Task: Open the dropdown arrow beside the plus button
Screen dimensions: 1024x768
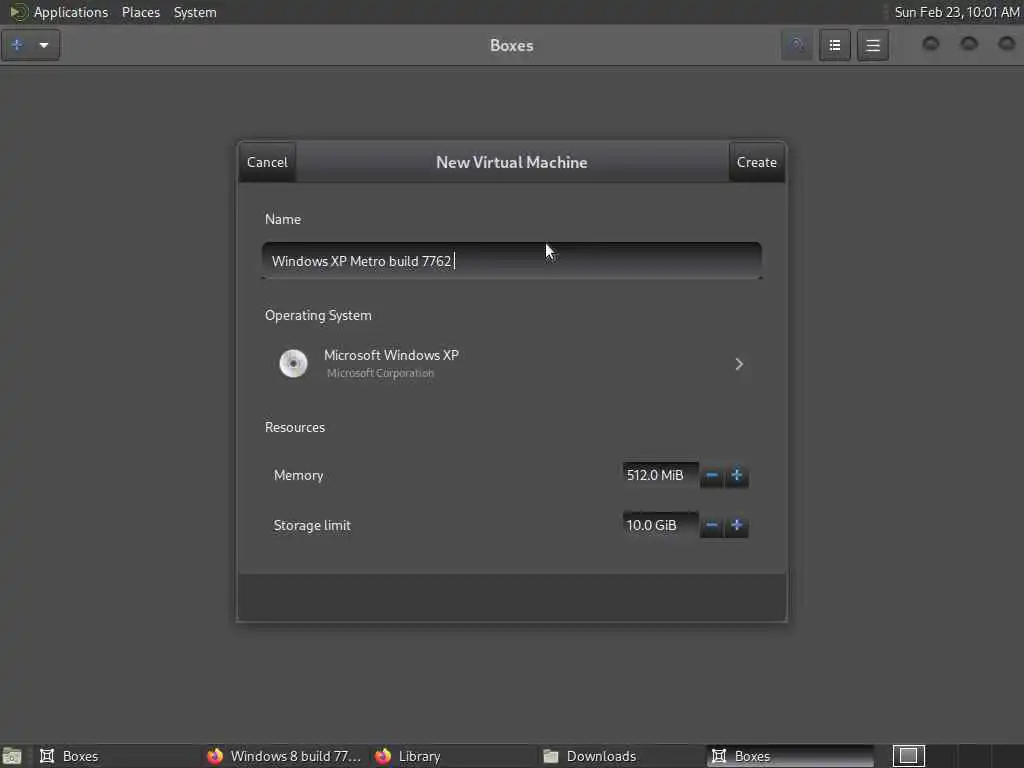Action: tap(44, 45)
